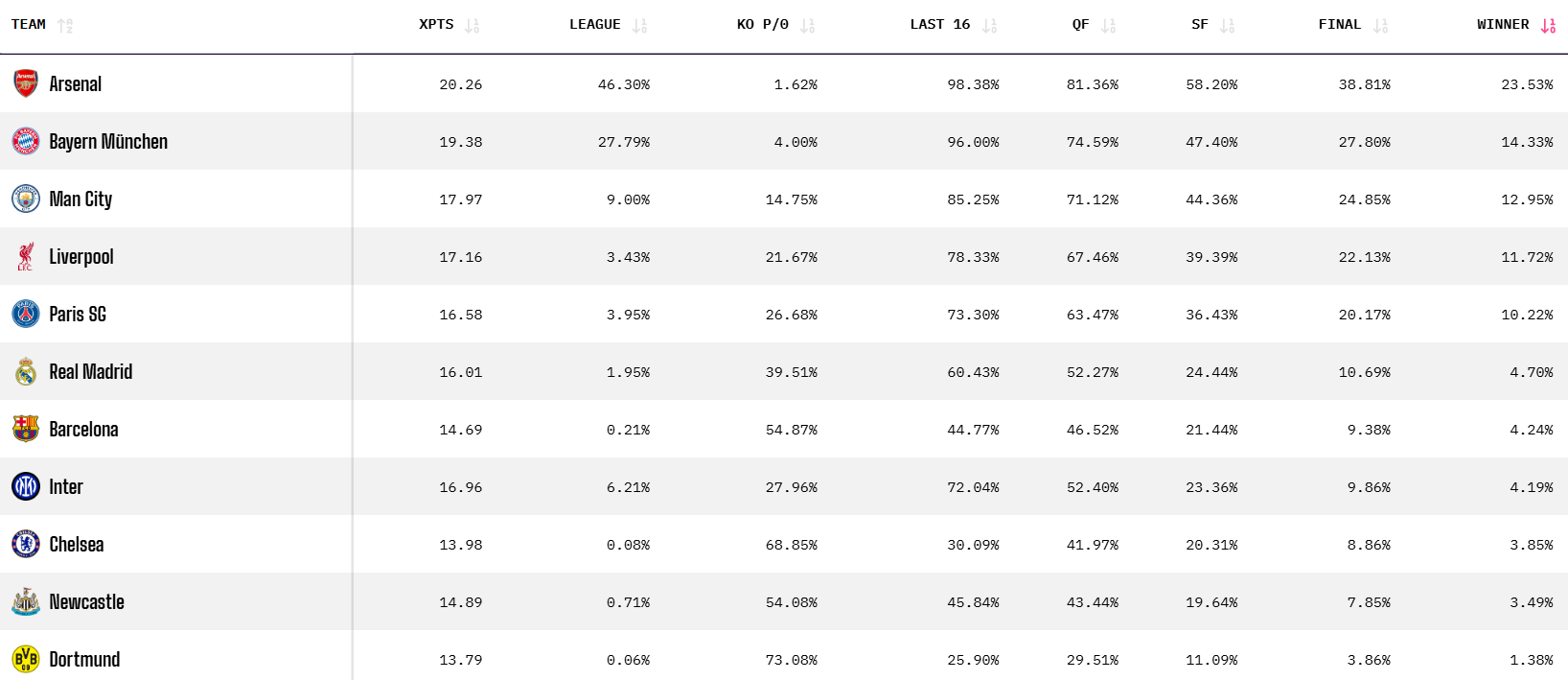Click the Liverpool club crest
Viewport: 1568px width, 680px height.
click(26, 256)
